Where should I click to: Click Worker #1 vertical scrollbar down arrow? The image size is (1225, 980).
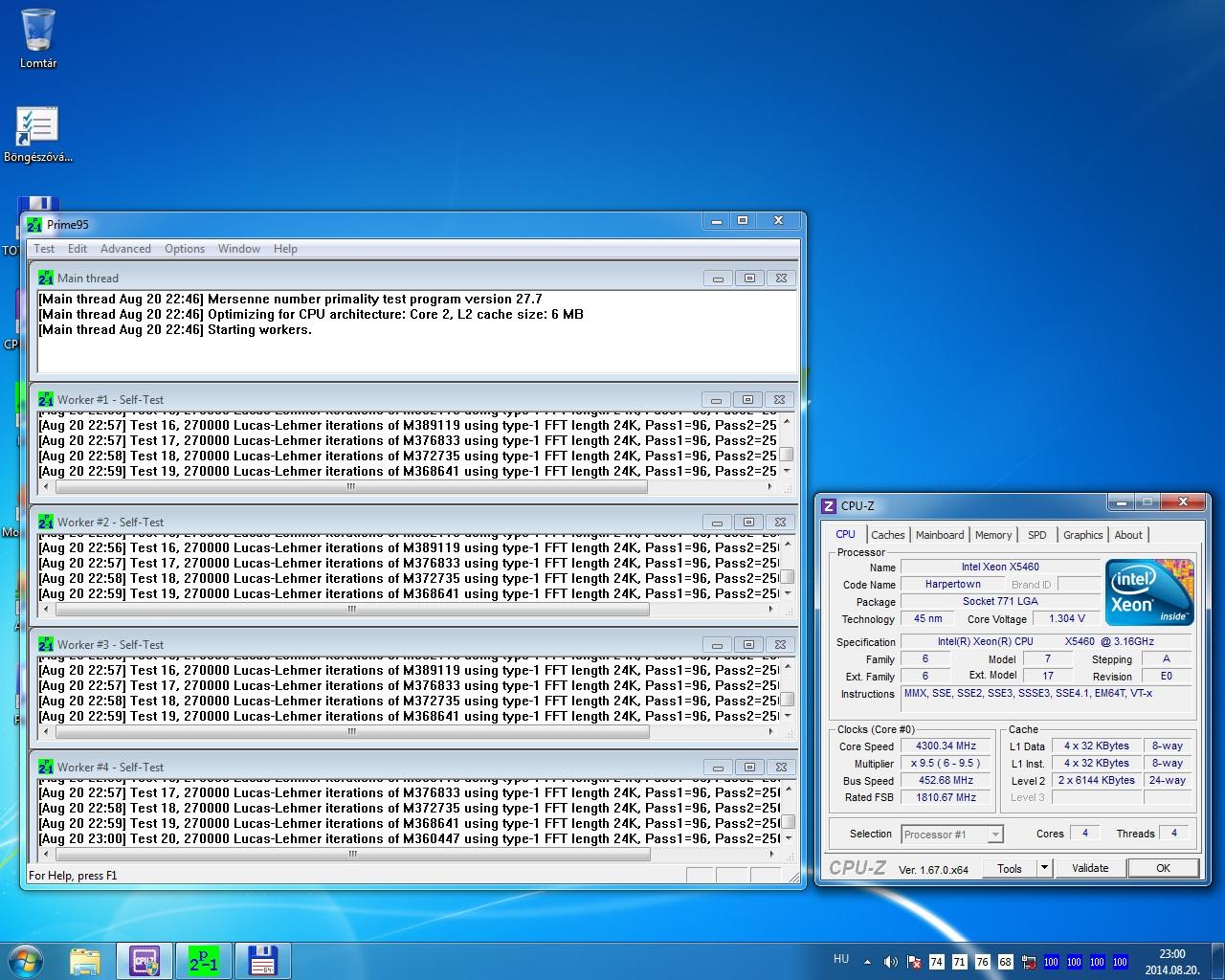[787, 471]
